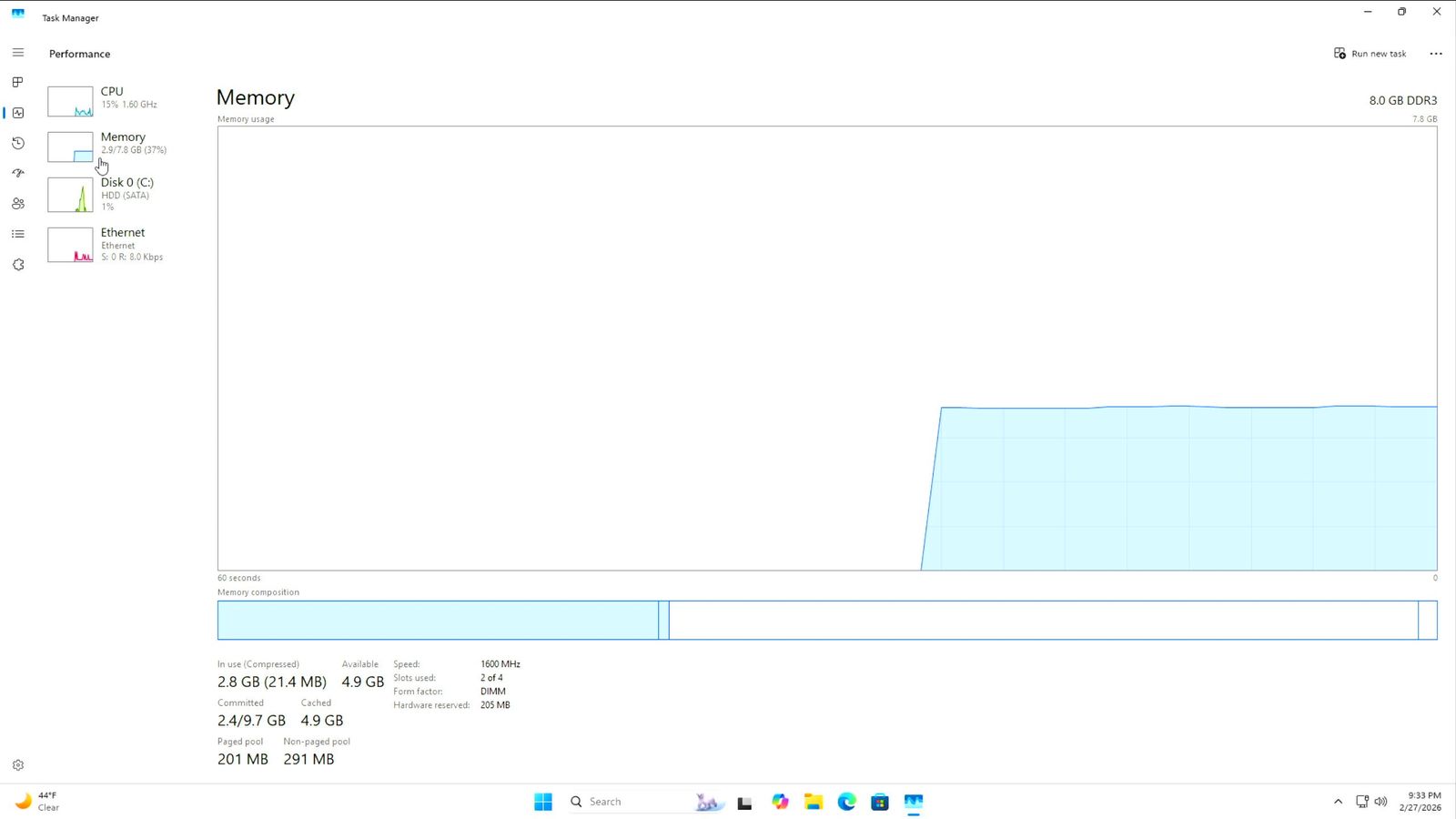Open the Details page icon
This screenshot has width=1456, height=819.
17,234
